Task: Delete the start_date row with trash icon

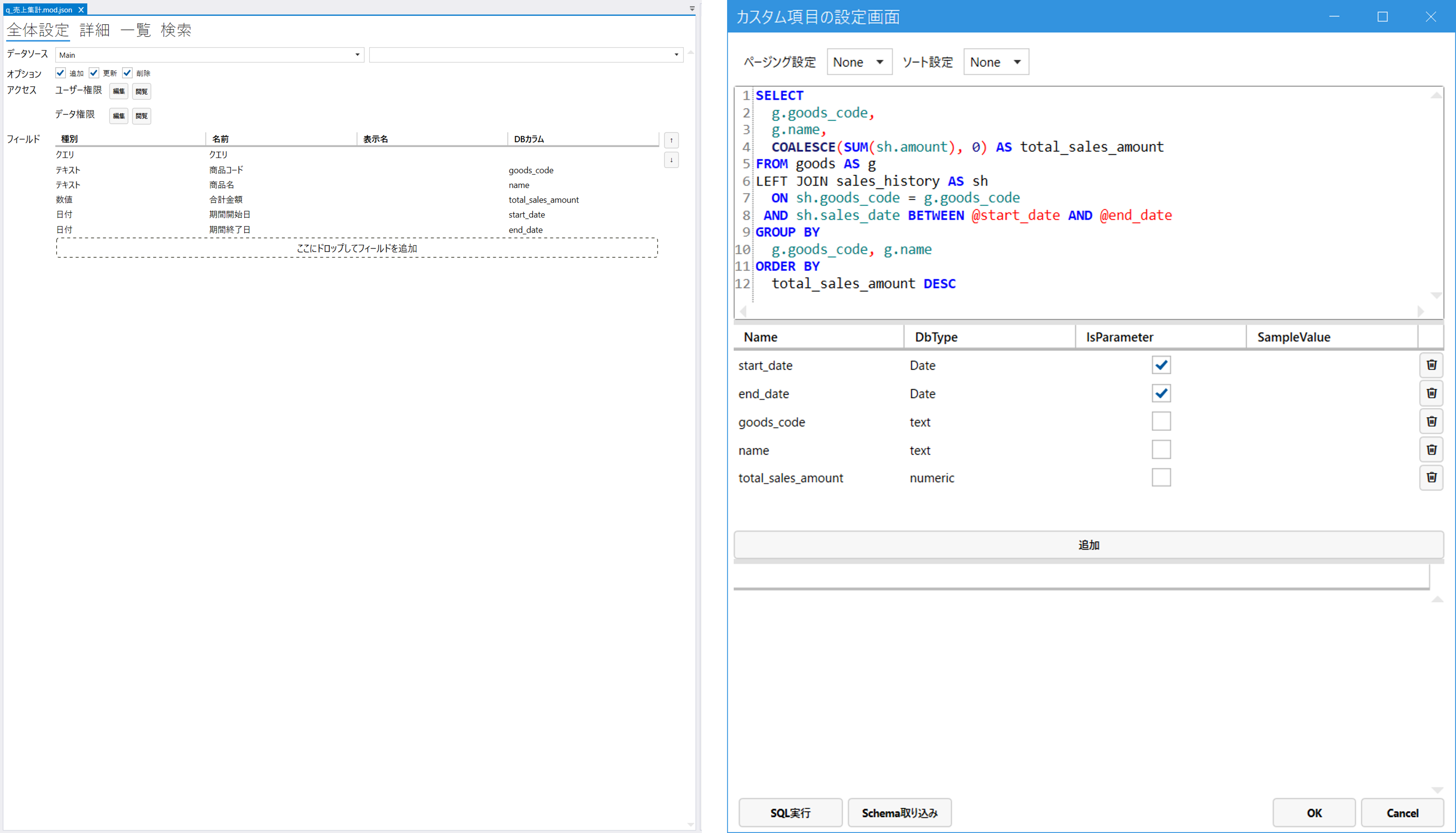Action: click(1431, 365)
